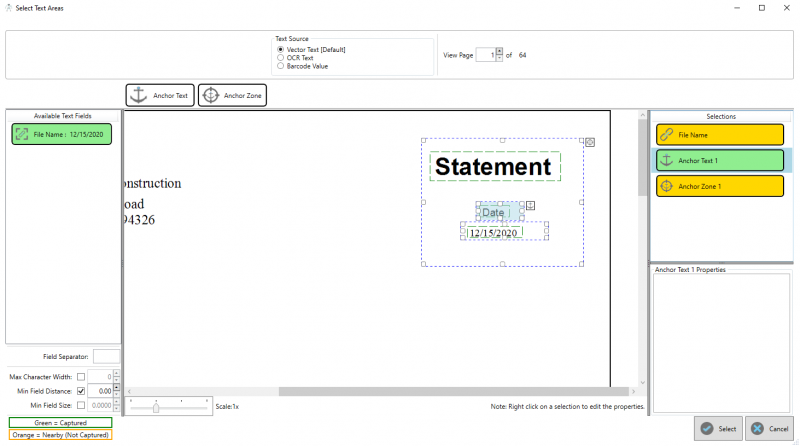Choose Barcode Value as the text source

(x=281, y=66)
